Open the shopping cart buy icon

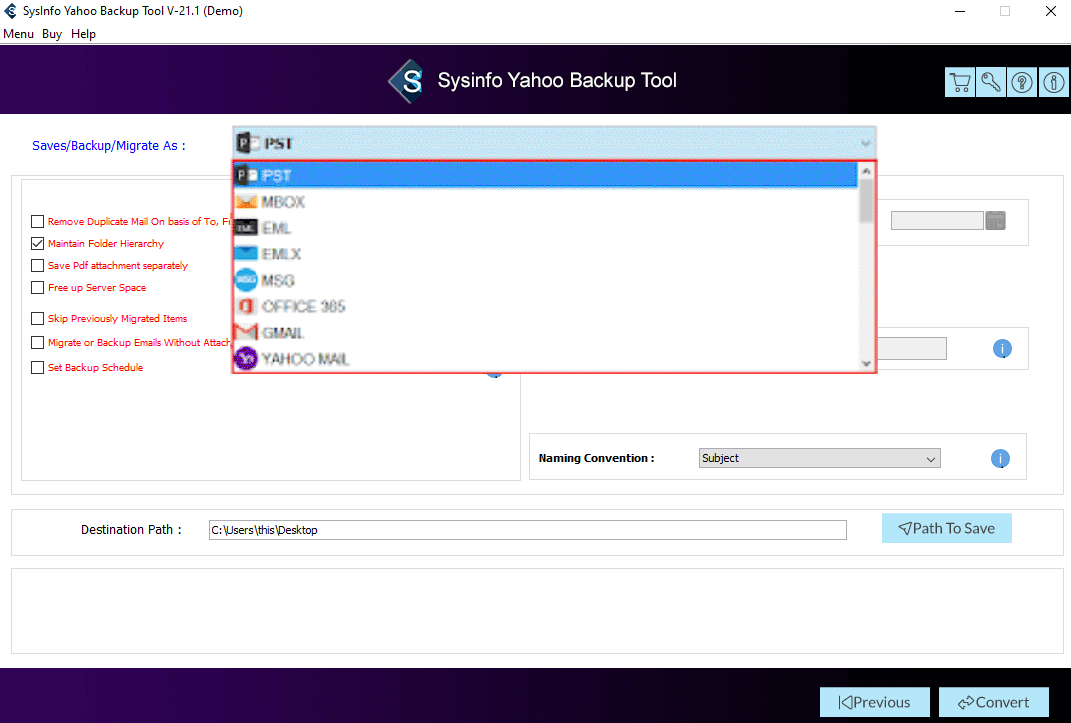[x=960, y=83]
